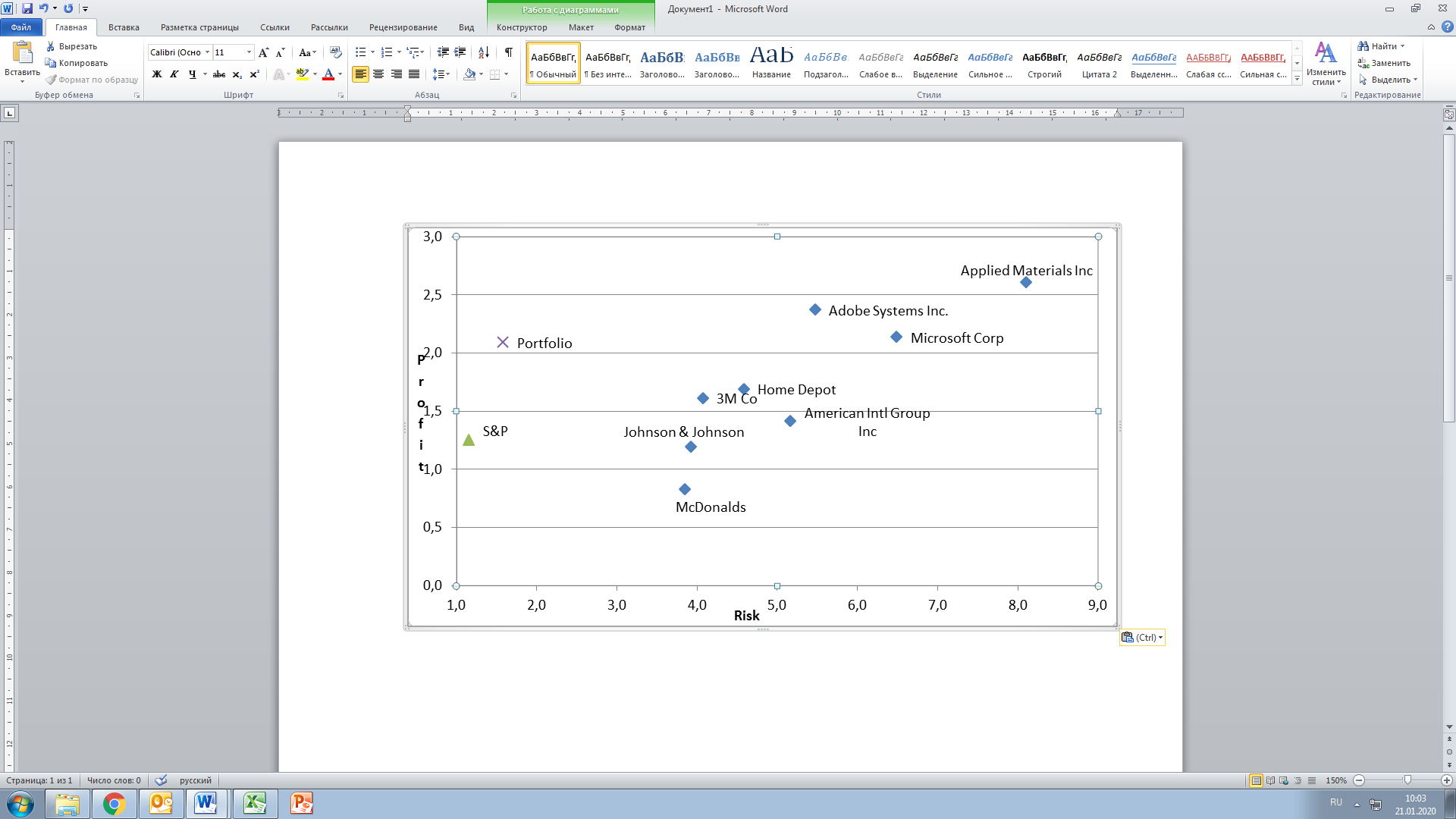
Task: Open the Шрифт dialog launcher
Action: 340,96
